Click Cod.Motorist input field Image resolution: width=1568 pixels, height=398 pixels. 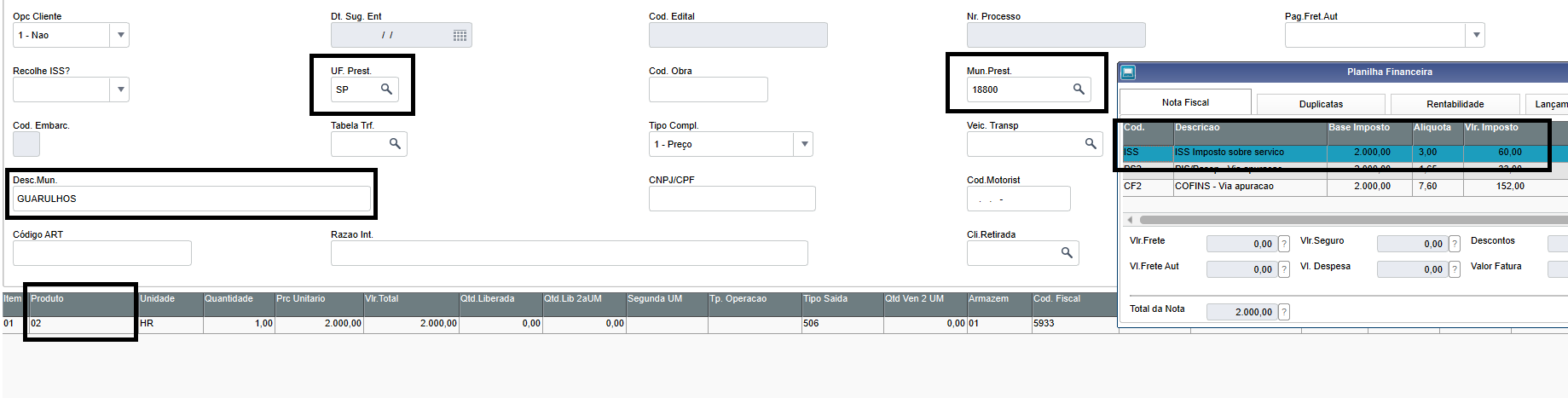point(1018,199)
